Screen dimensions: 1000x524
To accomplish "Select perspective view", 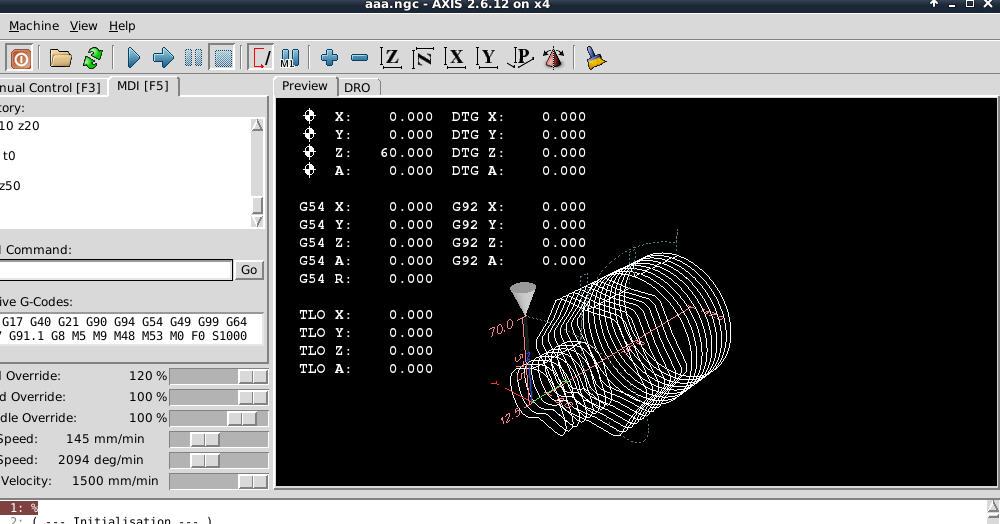I will point(521,58).
